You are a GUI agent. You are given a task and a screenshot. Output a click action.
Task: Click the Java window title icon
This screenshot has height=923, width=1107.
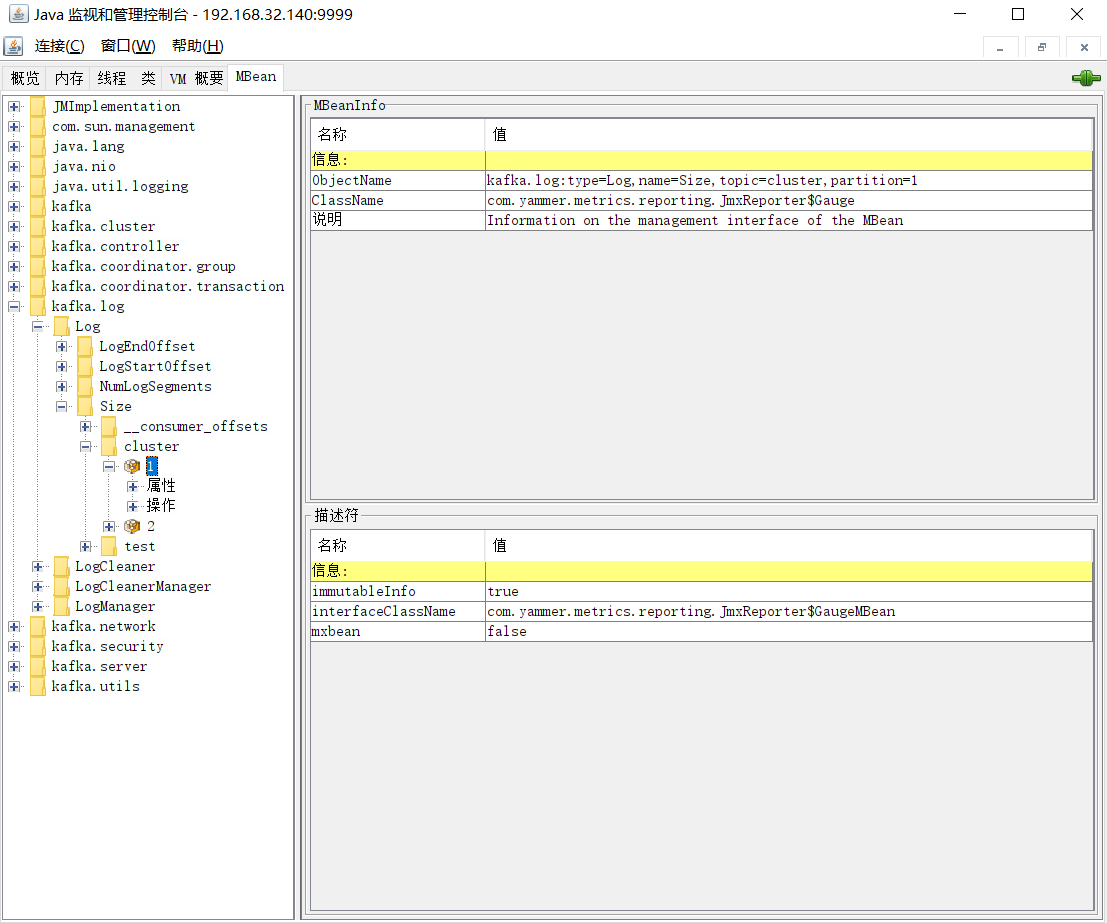point(18,14)
